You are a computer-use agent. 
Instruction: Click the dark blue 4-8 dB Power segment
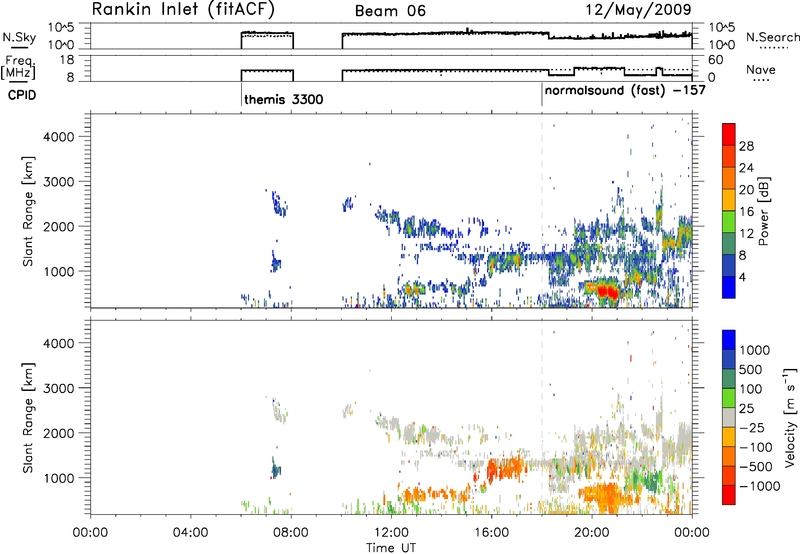[729, 266]
